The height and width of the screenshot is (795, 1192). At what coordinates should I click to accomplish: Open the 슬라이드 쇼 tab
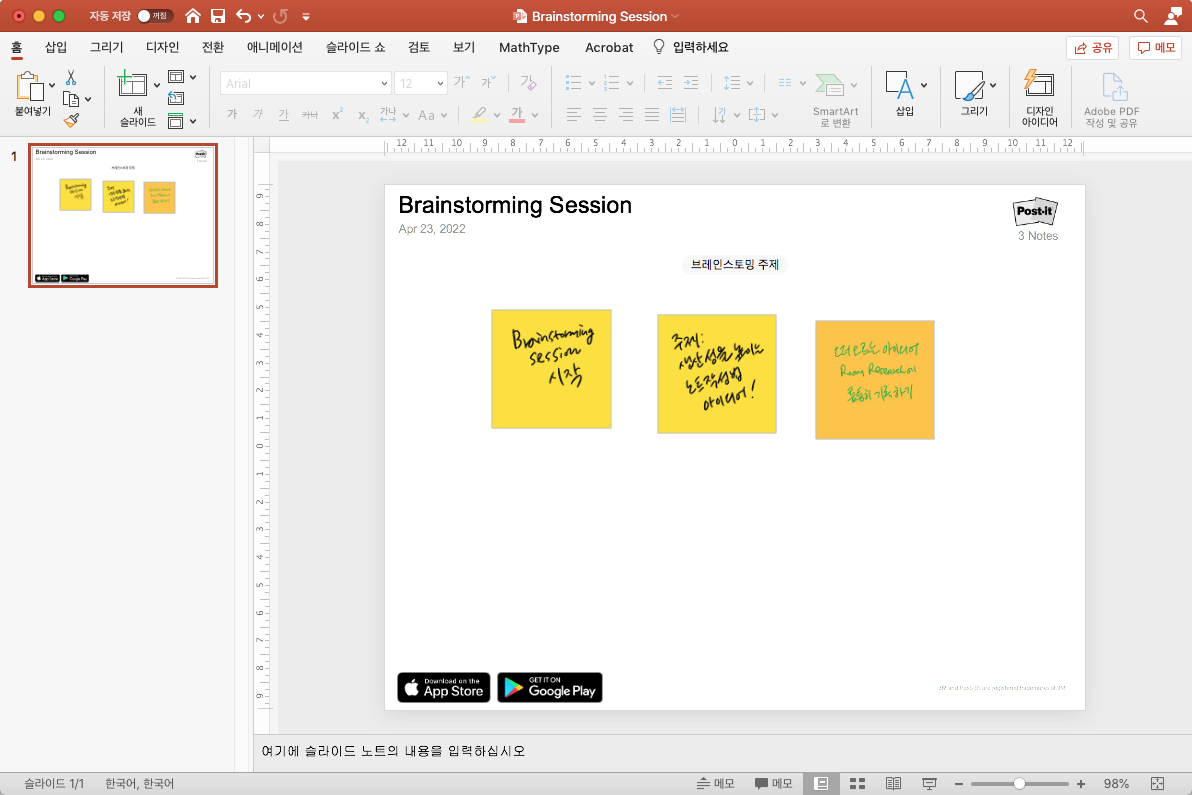[x=355, y=47]
